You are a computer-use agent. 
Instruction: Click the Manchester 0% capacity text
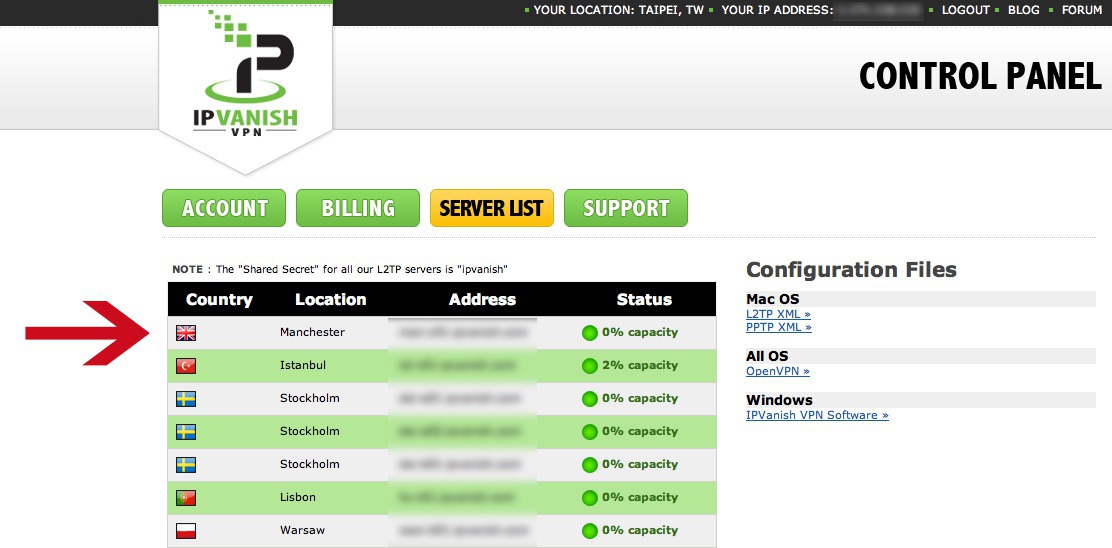[640, 332]
